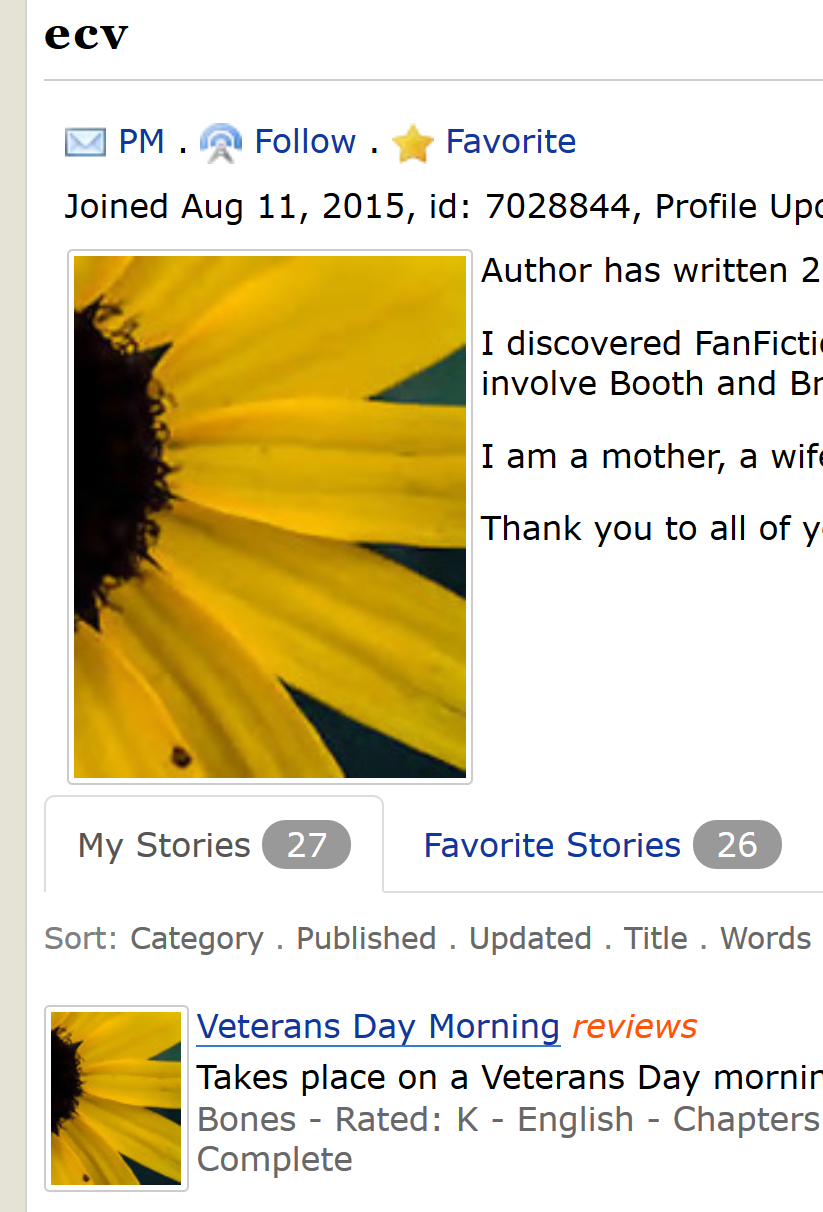823x1212 pixels.
Task: Click the 27 stories count badge
Action: (306, 846)
